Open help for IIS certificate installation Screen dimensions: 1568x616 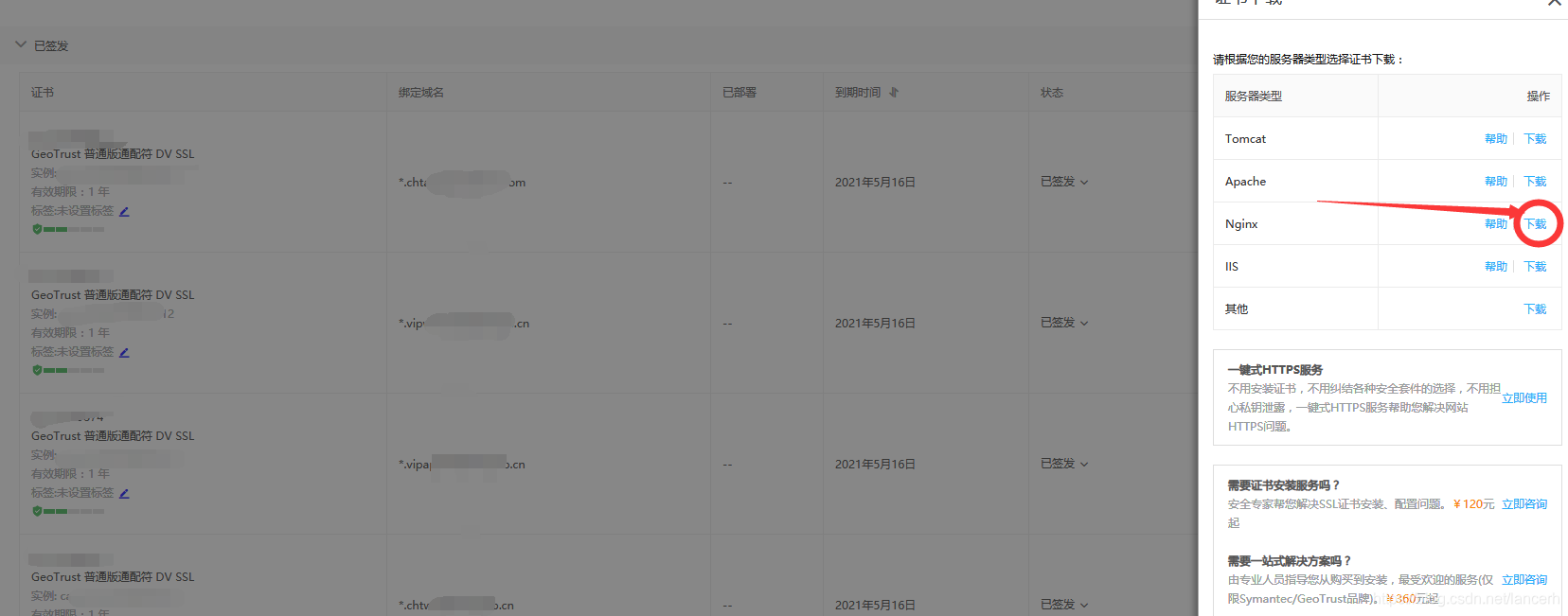click(1496, 267)
